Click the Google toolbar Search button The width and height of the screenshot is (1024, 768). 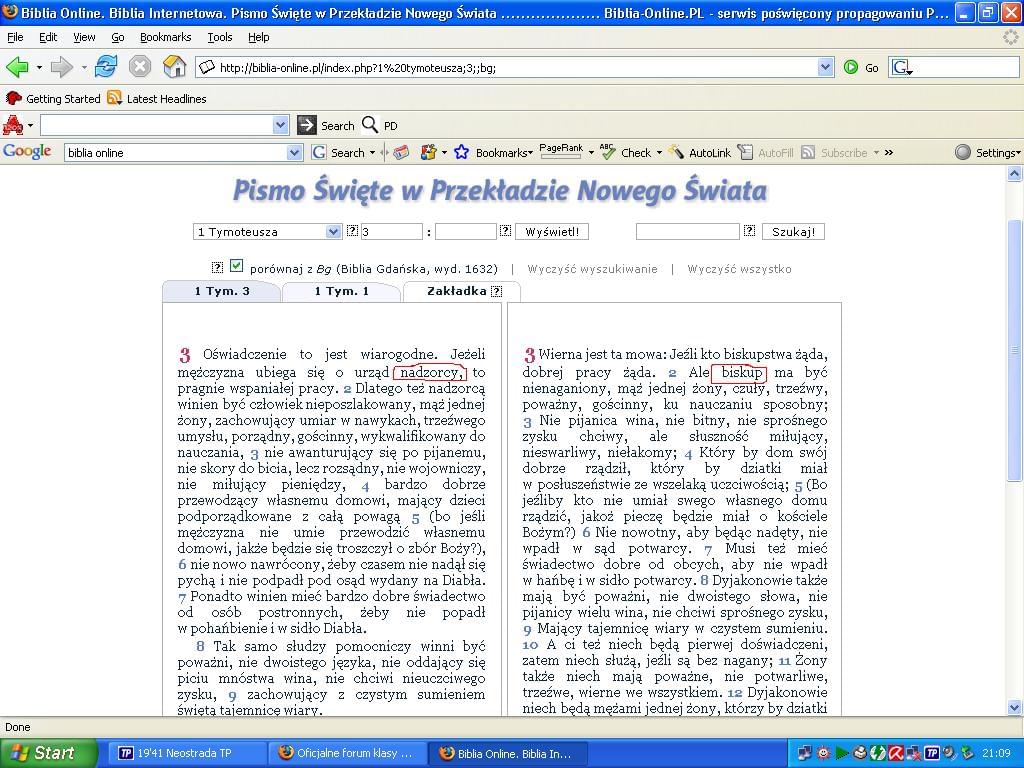click(x=338, y=153)
